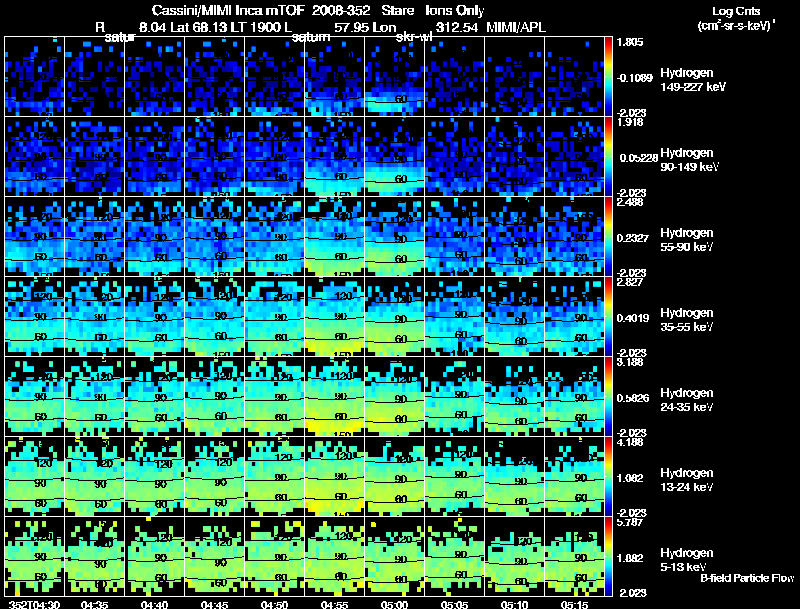Select 'Hydrogen 55-90 keV' row label
Image resolution: width=800 pixels, height=609 pixels.
click(x=687, y=240)
